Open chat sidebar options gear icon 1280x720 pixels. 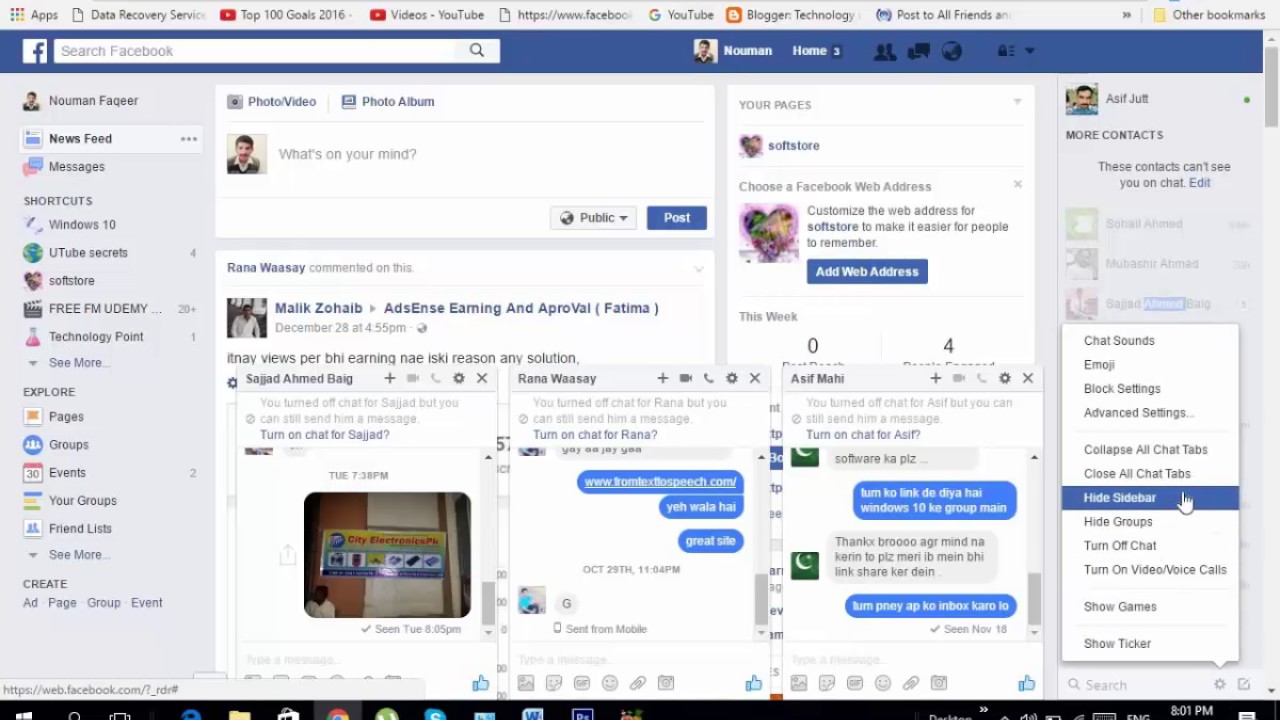(1220, 685)
